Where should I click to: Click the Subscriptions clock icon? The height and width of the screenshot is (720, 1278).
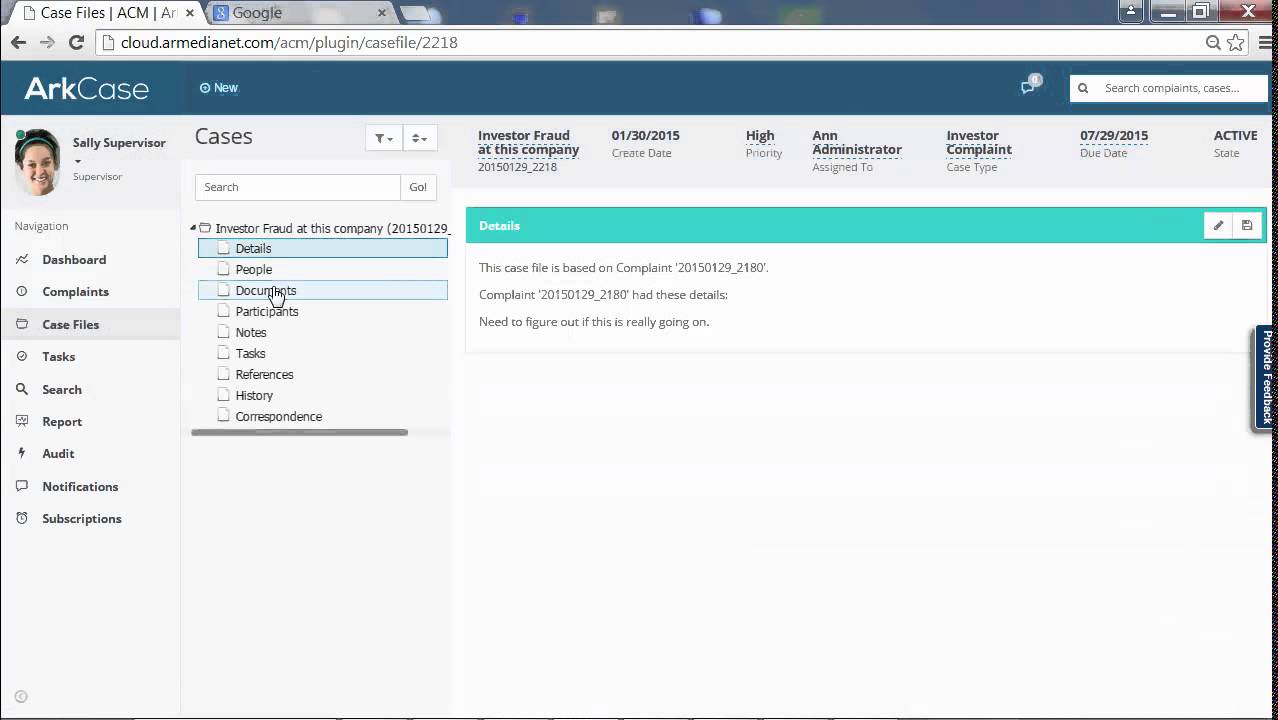point(22,519)
